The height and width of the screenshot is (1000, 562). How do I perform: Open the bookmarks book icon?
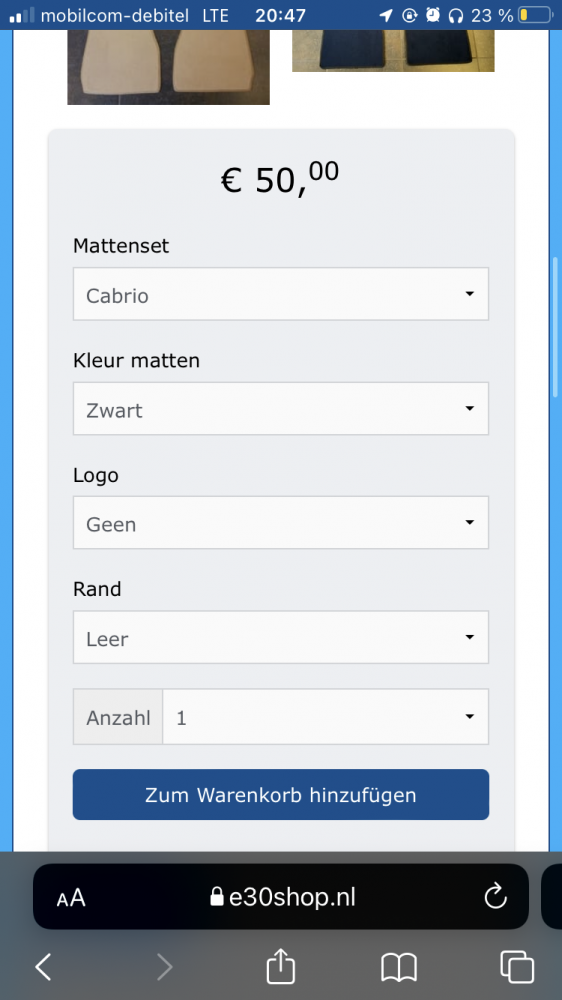pyautogui.click(x=399, y=967)
